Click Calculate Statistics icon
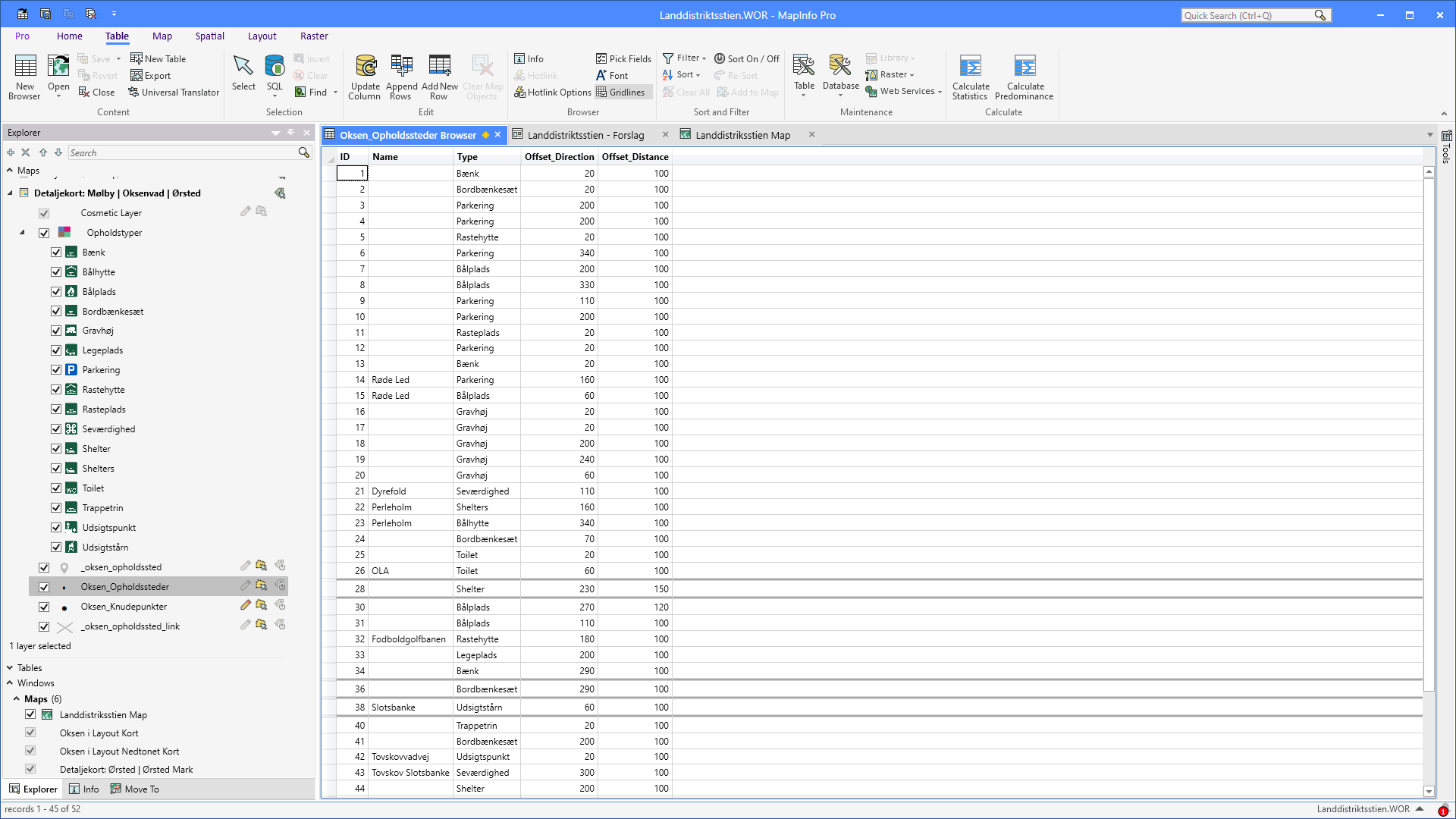Image resolution: width=1456 pixels, height=819 pixels. (x=970, y=67)
